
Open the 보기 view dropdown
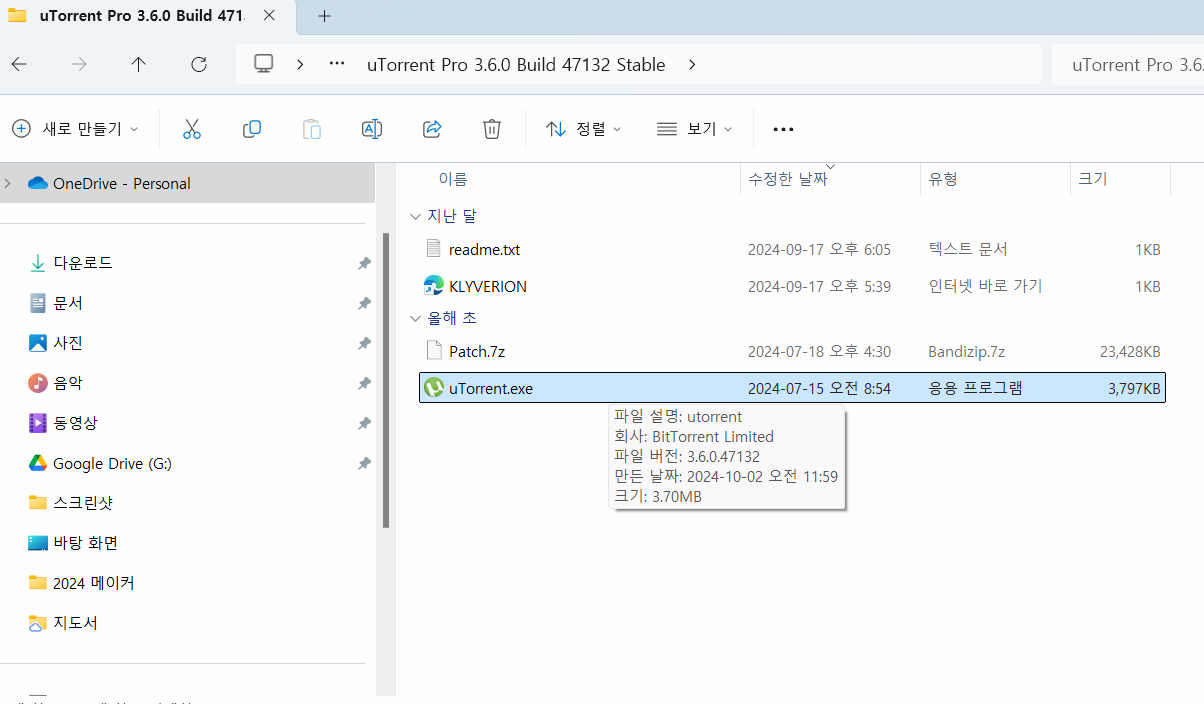tap(695, 129)
